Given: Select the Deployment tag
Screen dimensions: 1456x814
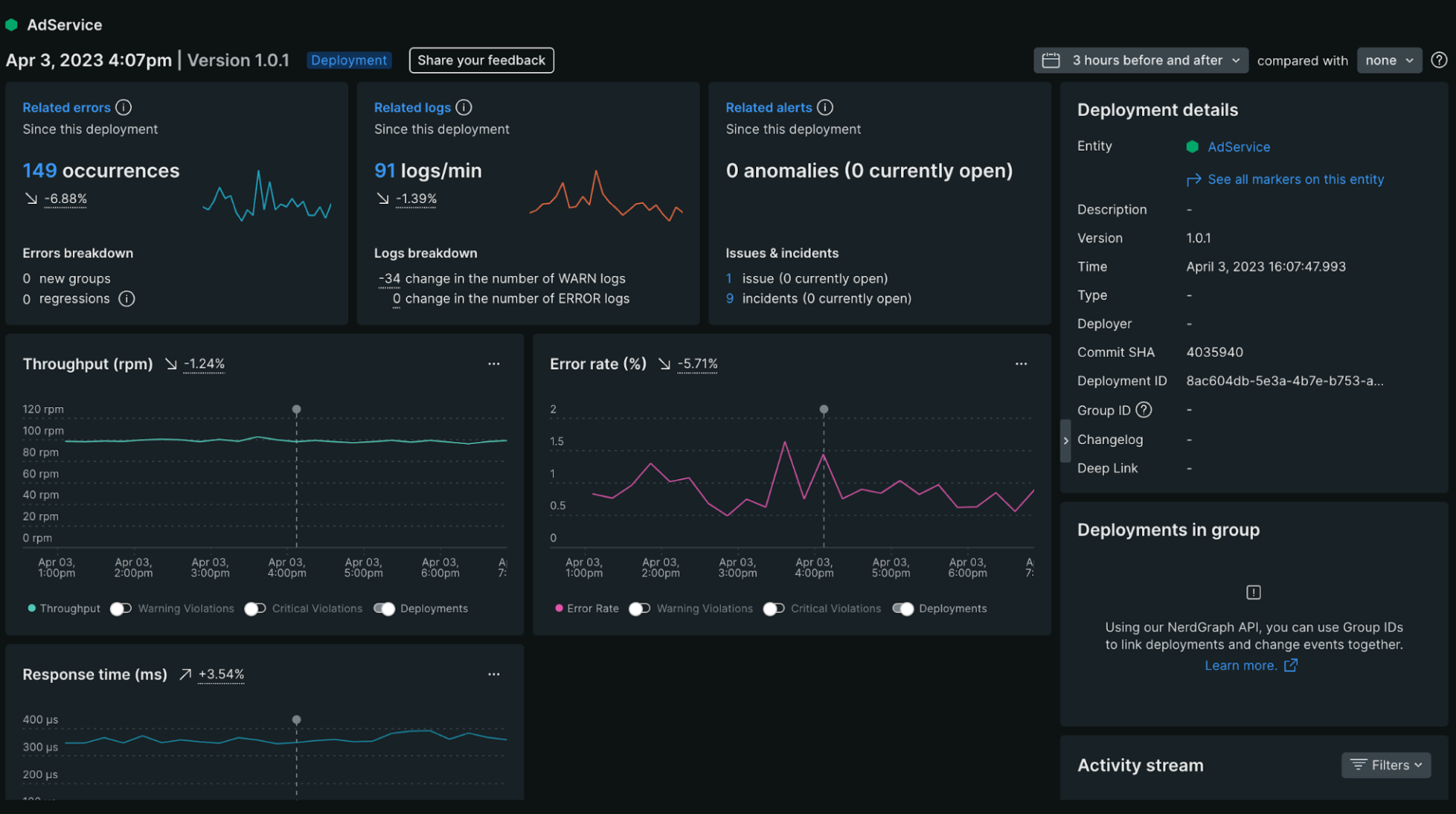Looking at the screenshot, I should pyautogui.click(x=349, y=60).
